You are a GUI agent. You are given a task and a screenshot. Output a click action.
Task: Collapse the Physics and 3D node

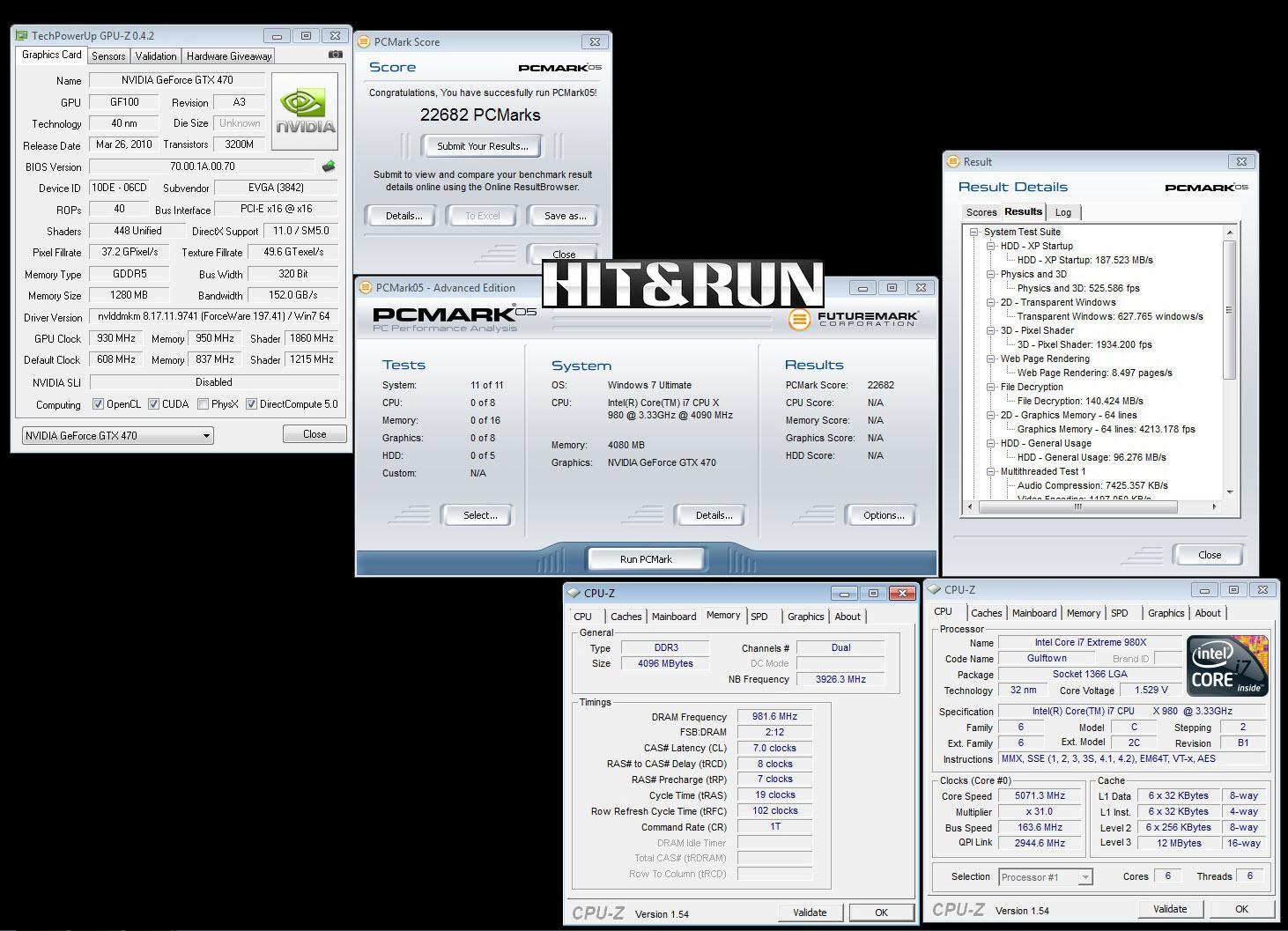991,275
